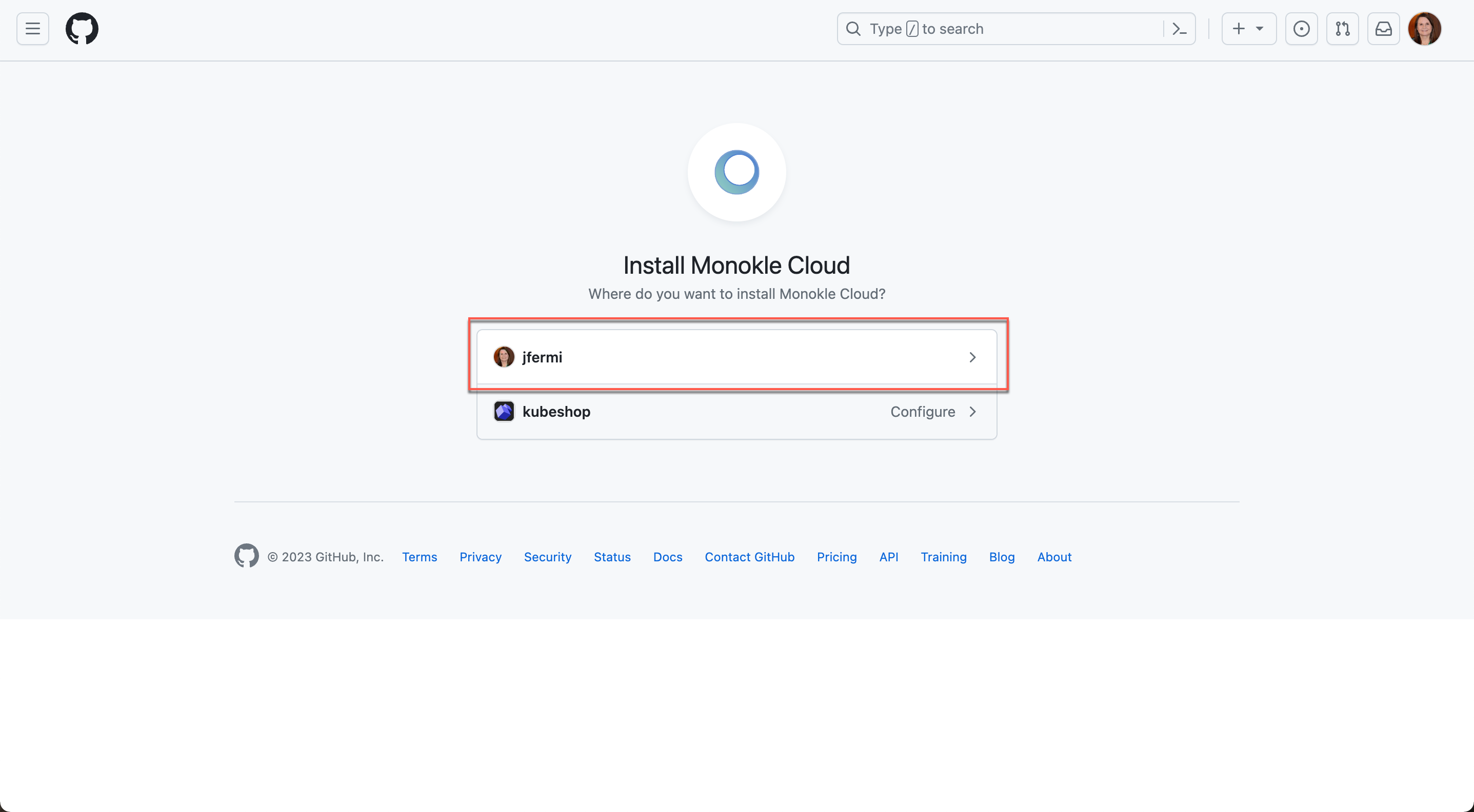Open the Blog footer link
Viewport: 1474px width, 812px height.
(x=1001, y=557)
